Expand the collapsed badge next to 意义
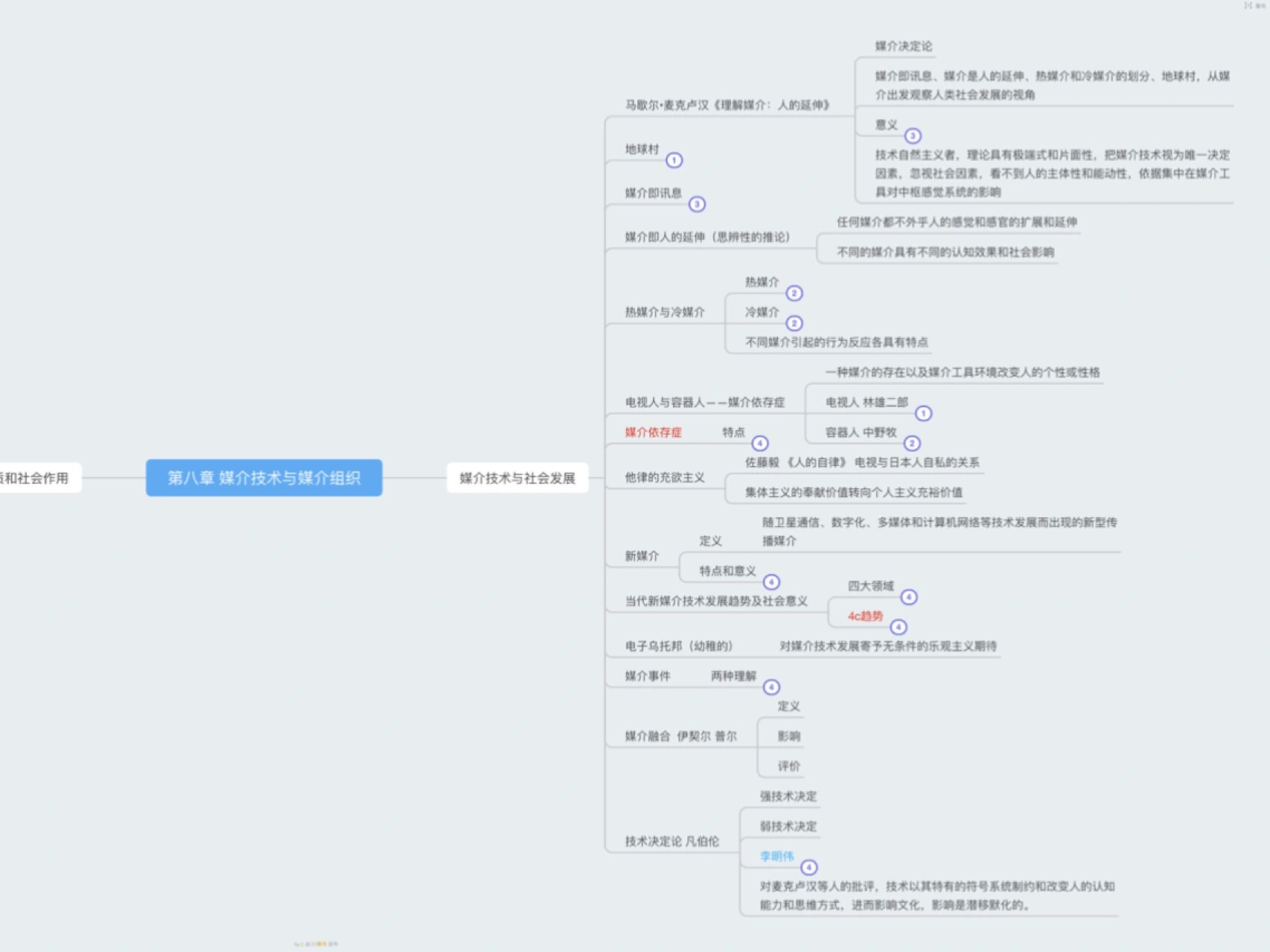The image size is (1270, 952). point(913,136)
